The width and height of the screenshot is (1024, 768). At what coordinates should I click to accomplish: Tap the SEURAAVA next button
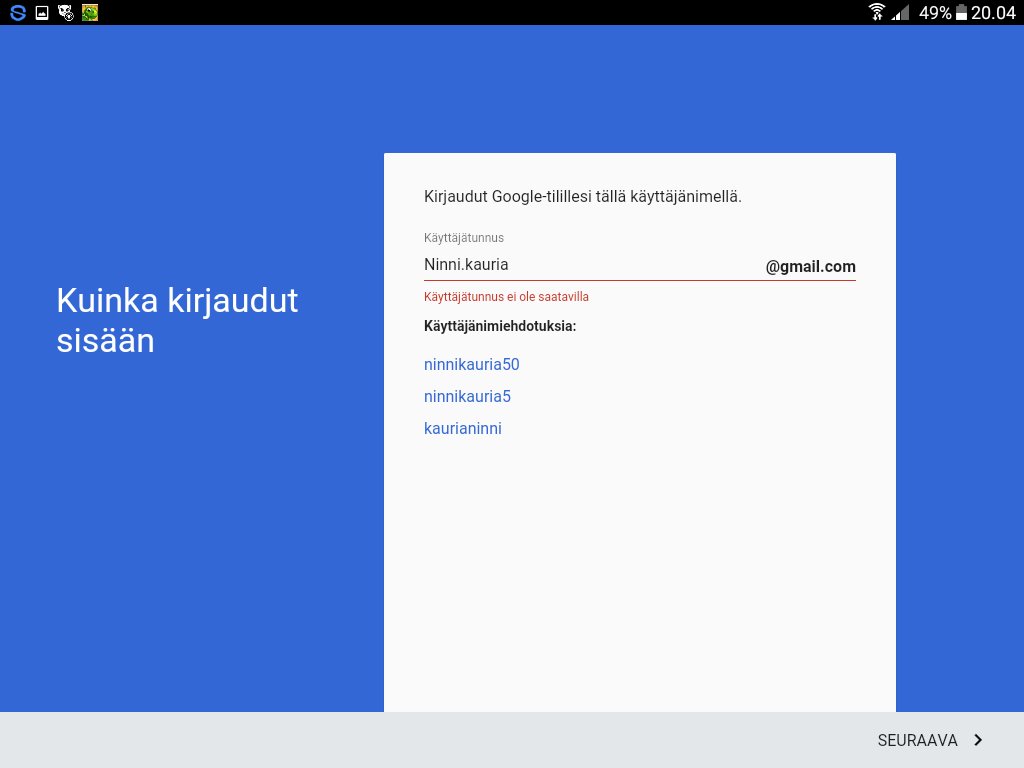click(930, 740)
